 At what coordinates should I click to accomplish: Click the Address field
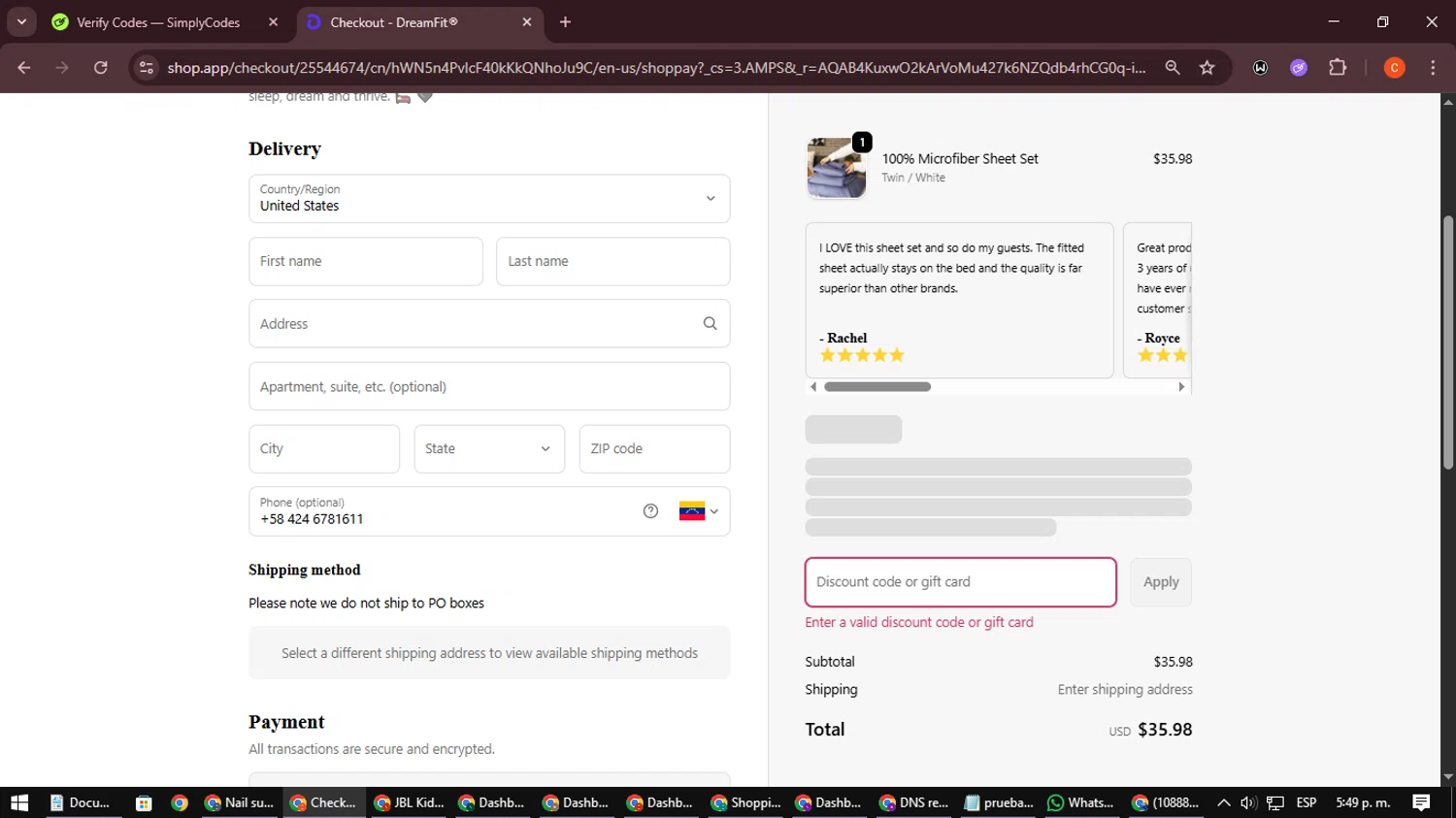[489, 323]
